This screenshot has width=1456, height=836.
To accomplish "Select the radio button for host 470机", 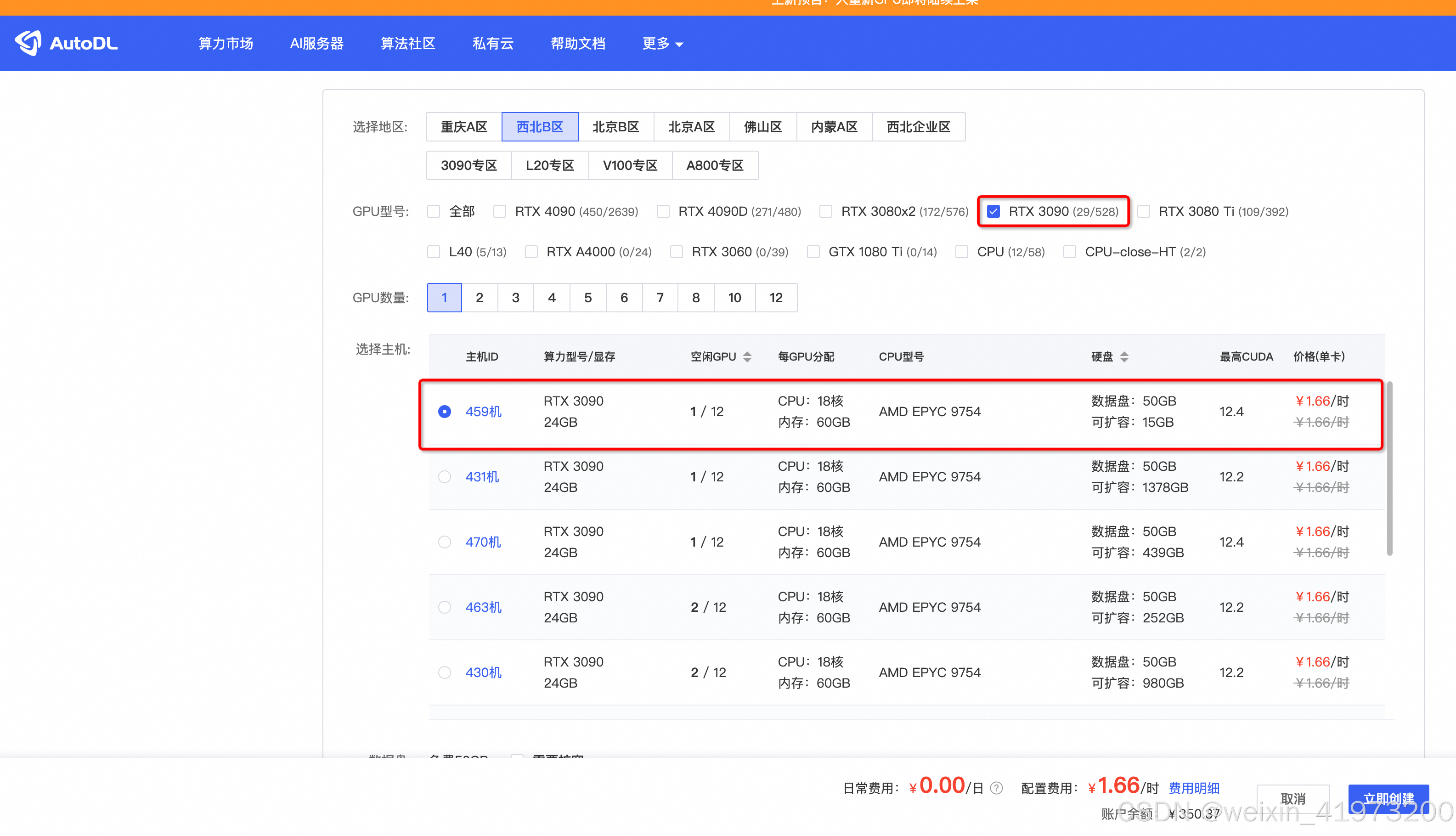I will [x=445, y=542].
